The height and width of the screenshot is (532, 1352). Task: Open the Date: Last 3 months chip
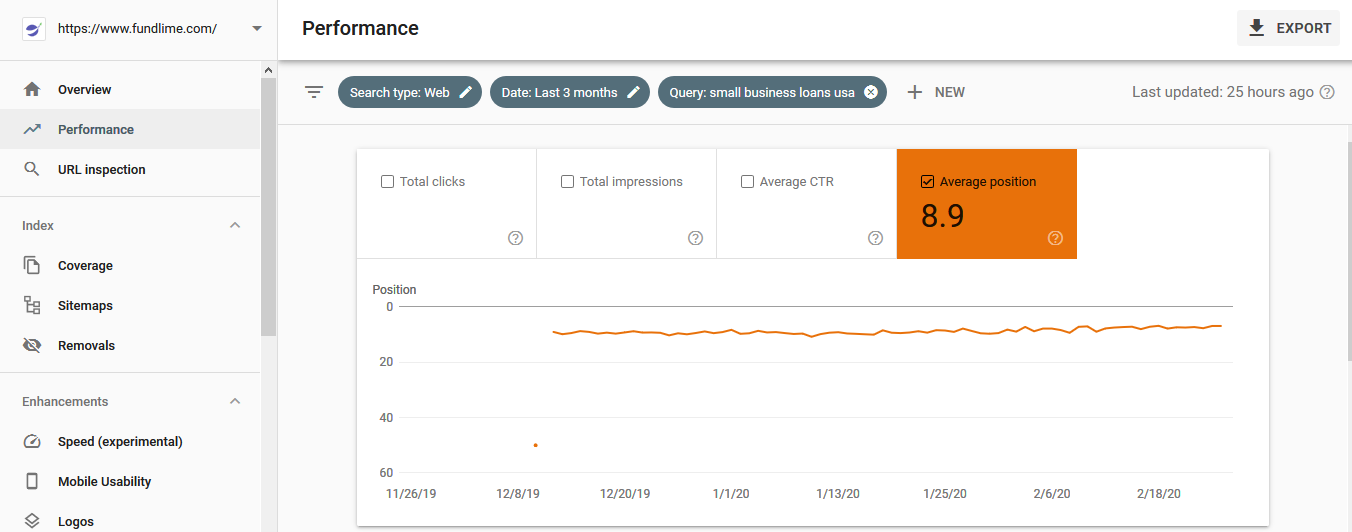tap(570, 92)
